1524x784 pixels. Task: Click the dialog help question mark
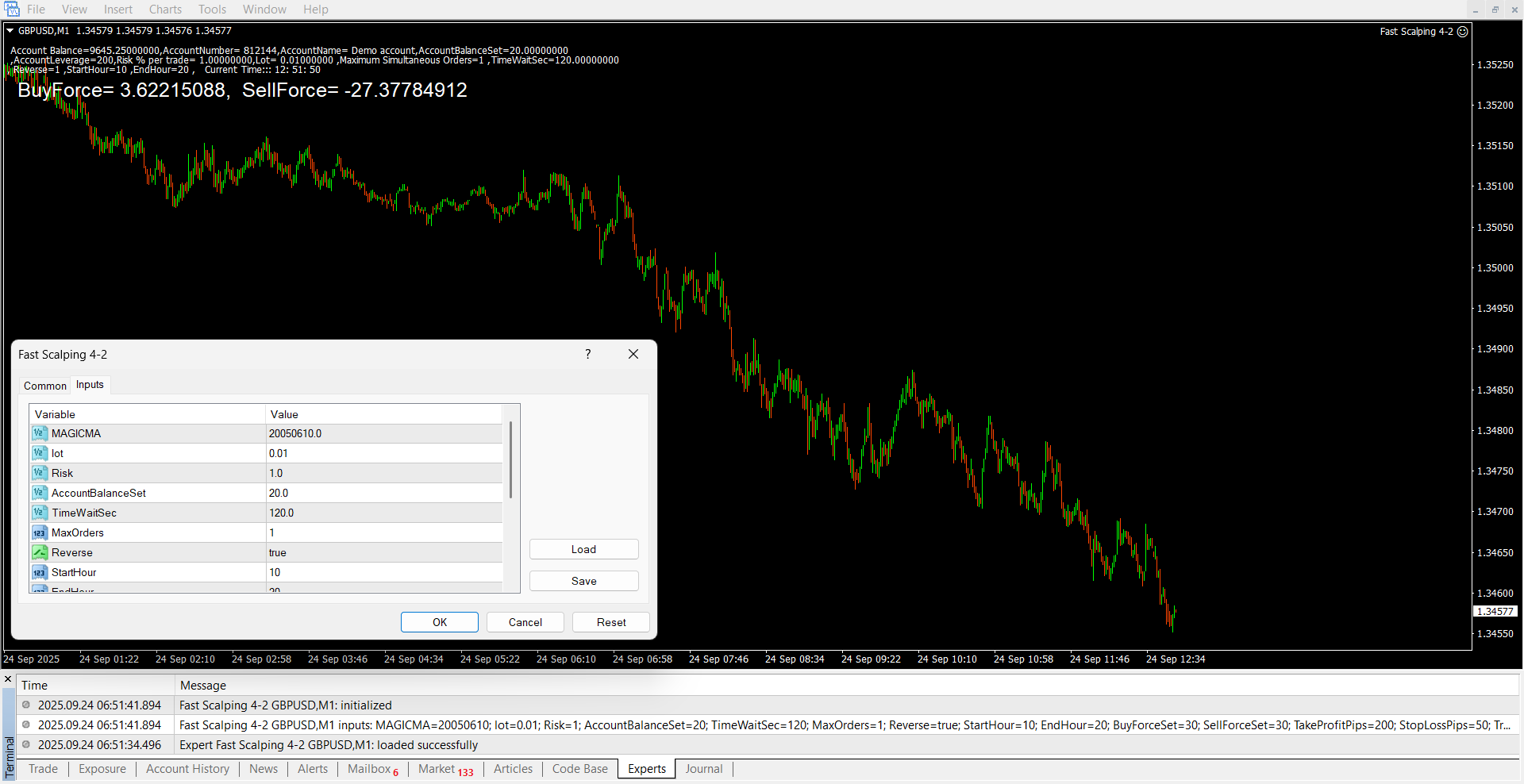pyautogui.click(x=588, y=354)
